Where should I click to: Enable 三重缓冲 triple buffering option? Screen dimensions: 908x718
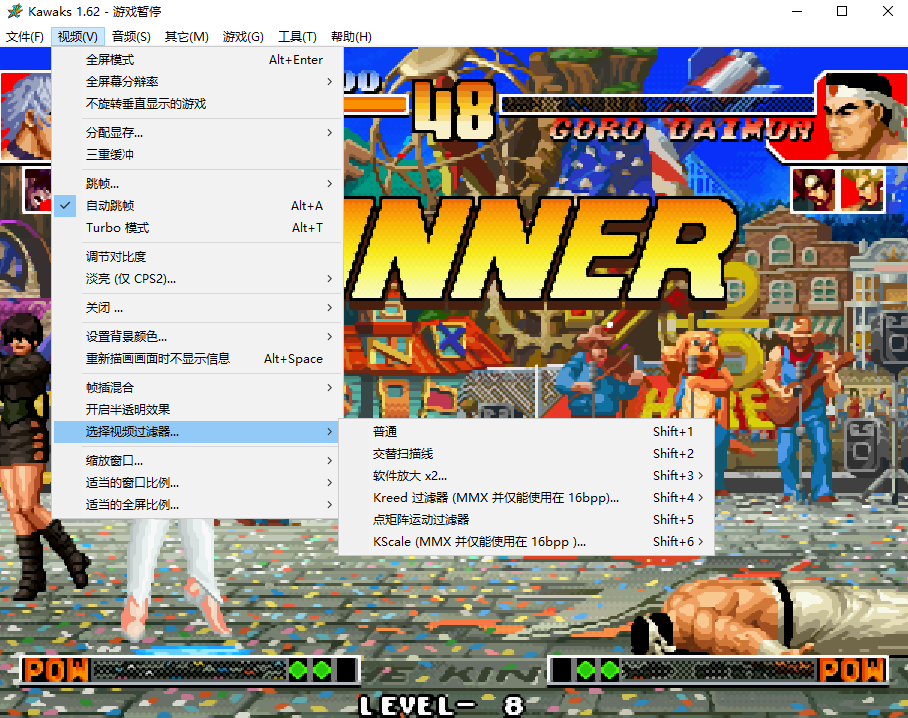tap(110, 155)
